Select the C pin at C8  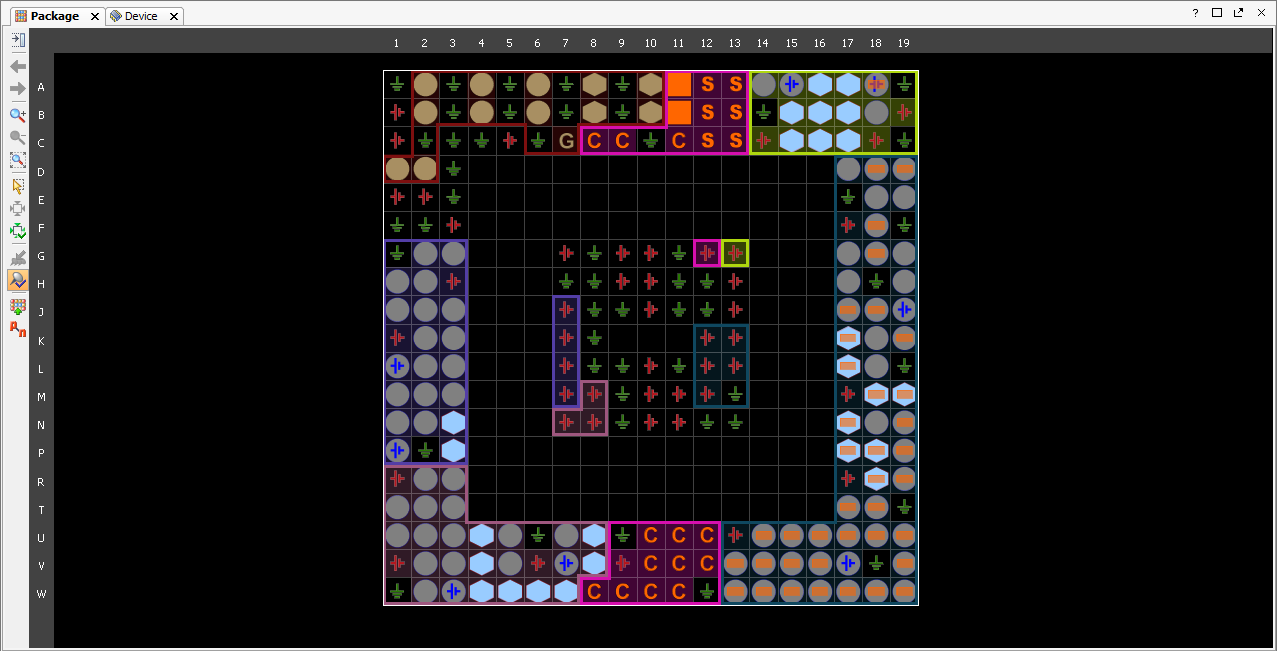click(x=594, y=141)
